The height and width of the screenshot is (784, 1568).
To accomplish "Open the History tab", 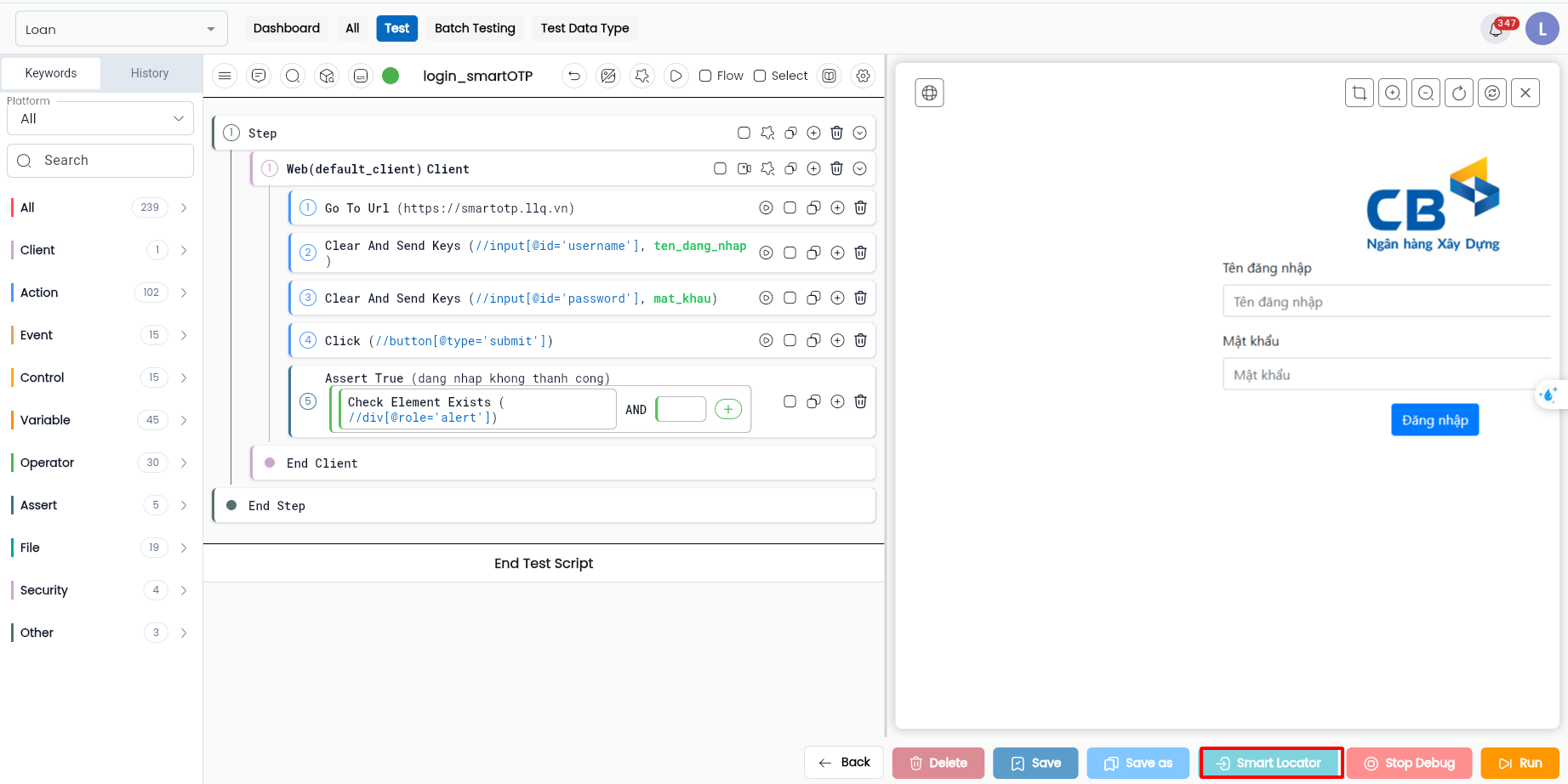I will click(x=150, y=73).
